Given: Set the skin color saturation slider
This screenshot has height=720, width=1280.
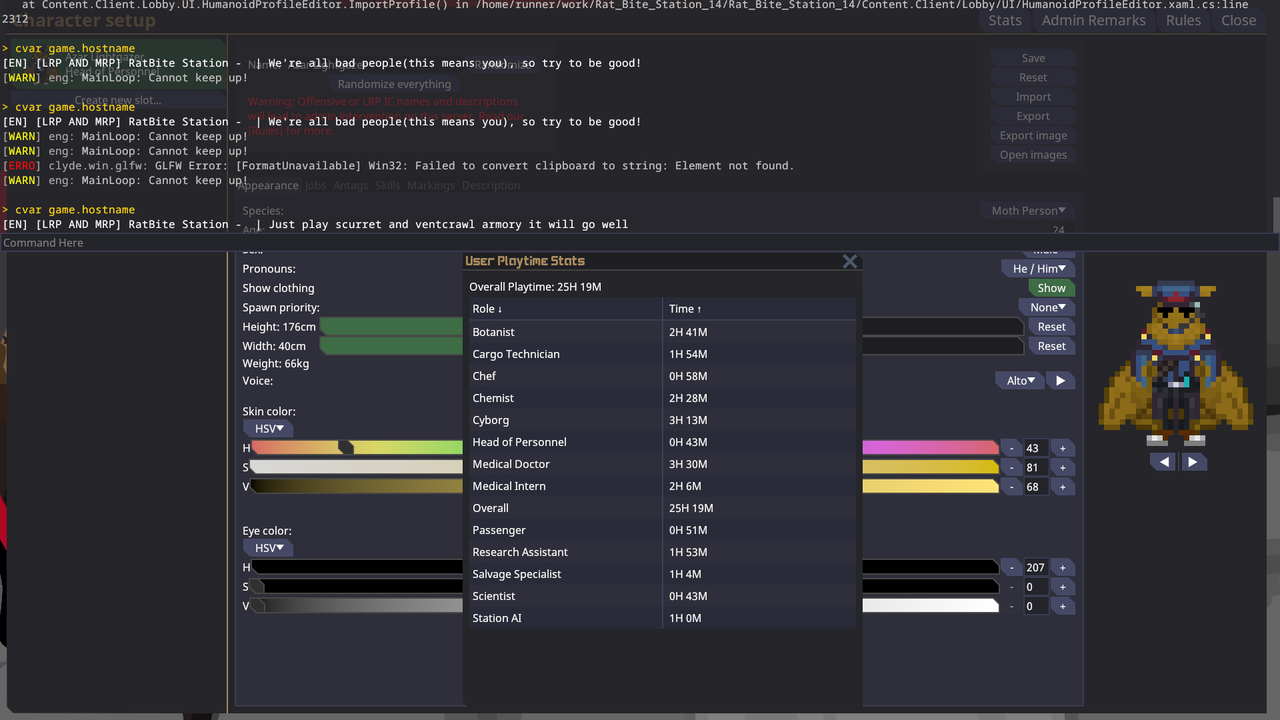Looking at the screenshot, I should tap(625, 467).
